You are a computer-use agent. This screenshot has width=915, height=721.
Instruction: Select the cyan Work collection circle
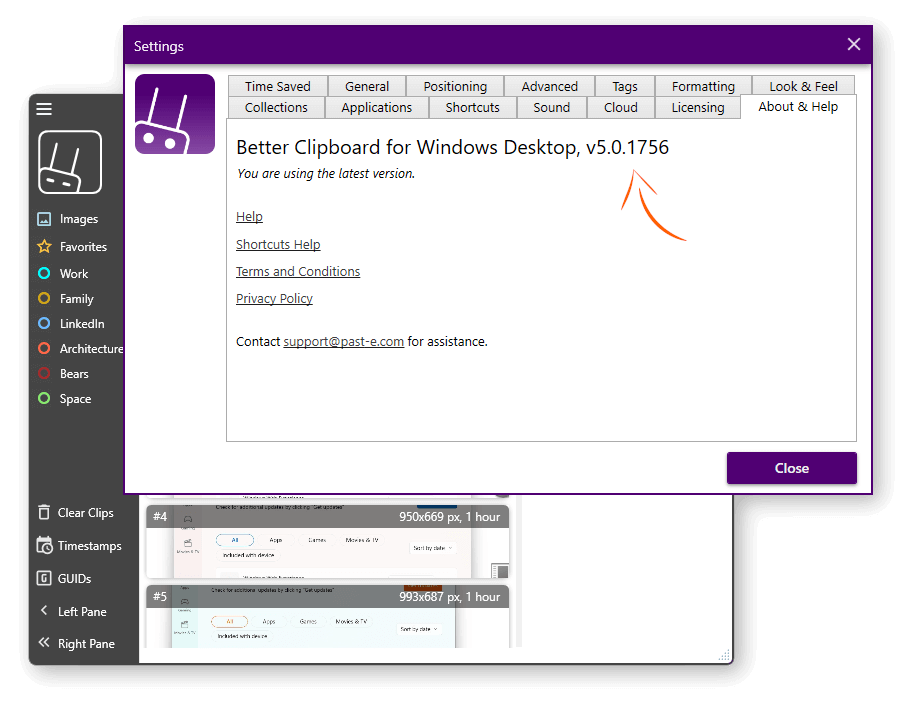(x=44, y=273)
